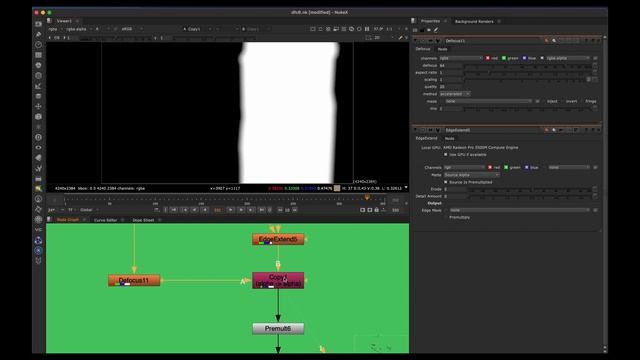Switch to the Dope Sheet tab
Viewport: 640px width, 360px height.
point(143,220)
